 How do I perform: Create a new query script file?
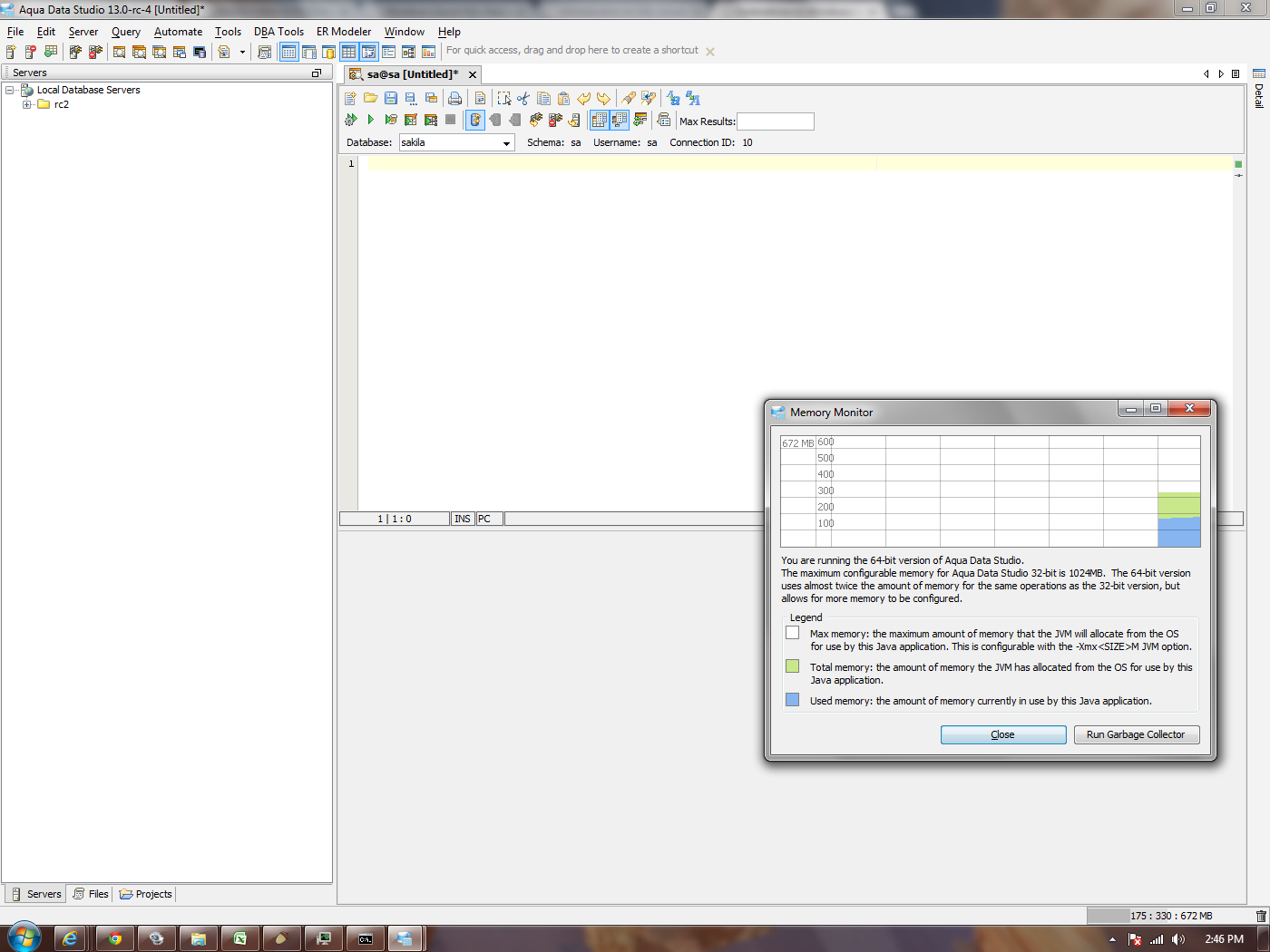351,98
